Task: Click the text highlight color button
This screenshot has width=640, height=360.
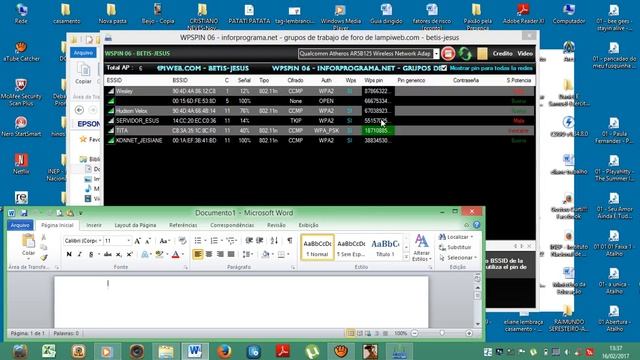Action: (x=159, y=254)
